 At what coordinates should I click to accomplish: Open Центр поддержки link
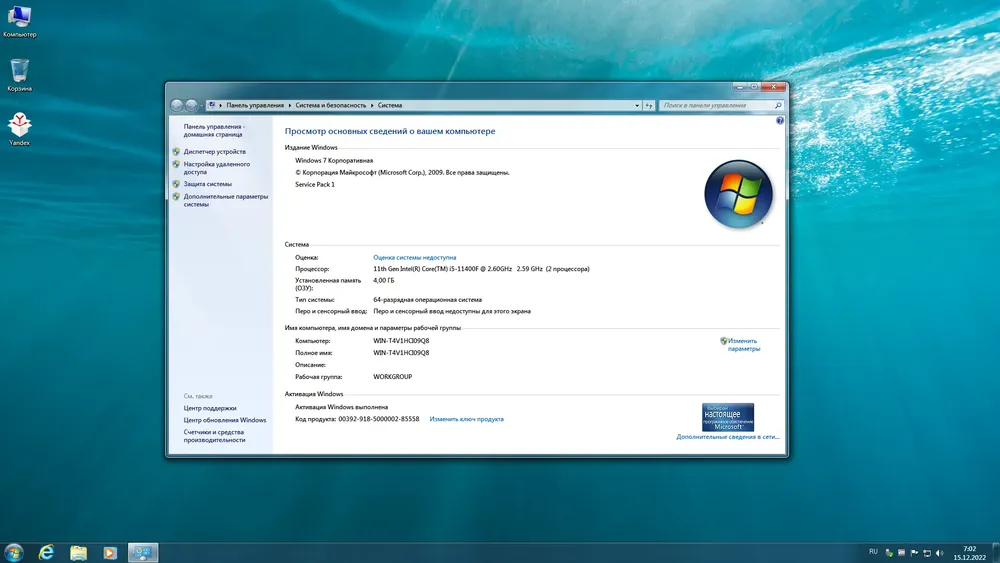210,408
